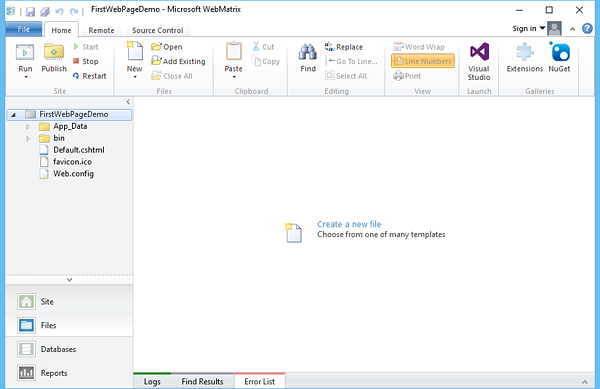Screen dimensions: 600x389
Task: Switch to the Home ribbon tab
Action: click(x=61, y=30)
